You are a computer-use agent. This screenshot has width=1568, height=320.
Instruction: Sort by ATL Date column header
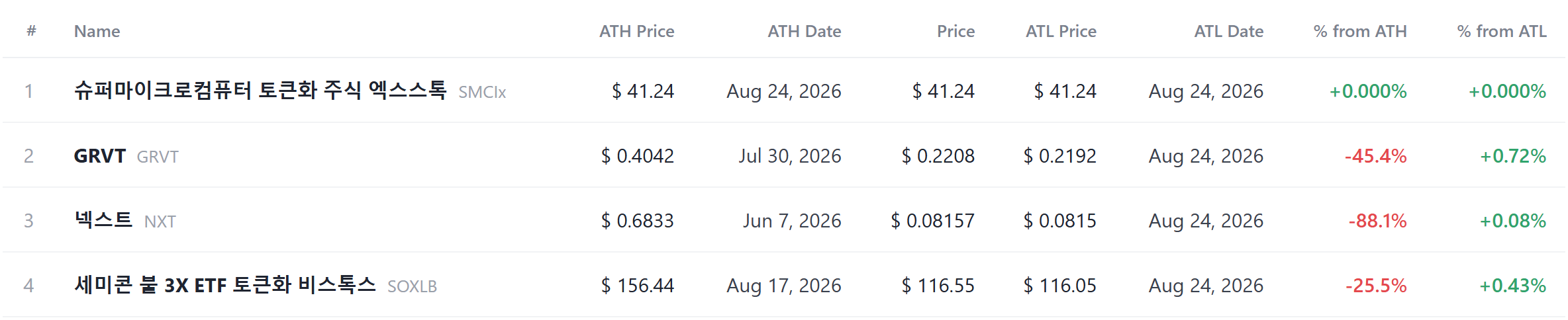[x=1228, y=31]
